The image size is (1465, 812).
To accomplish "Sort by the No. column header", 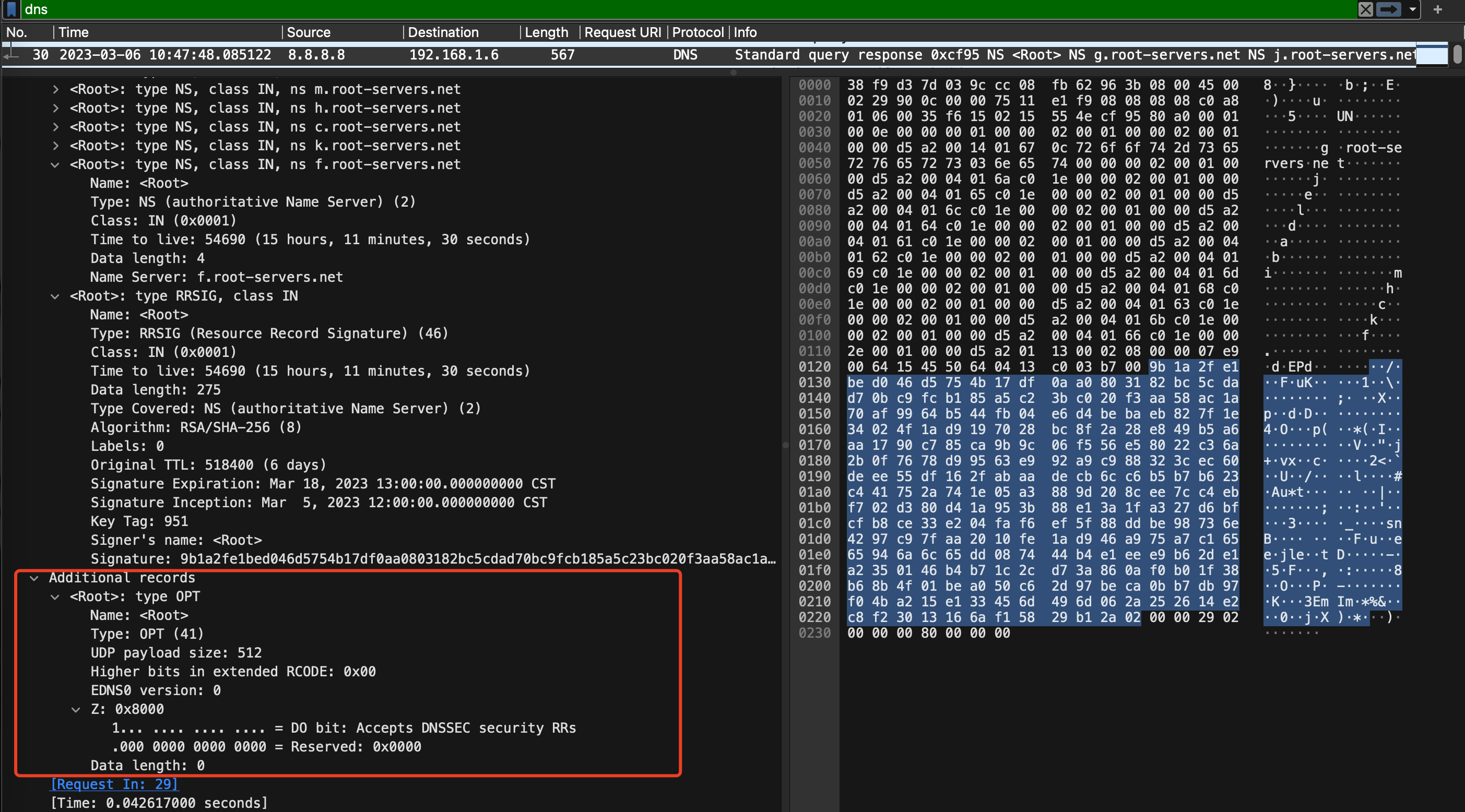I will pos(17,32).
